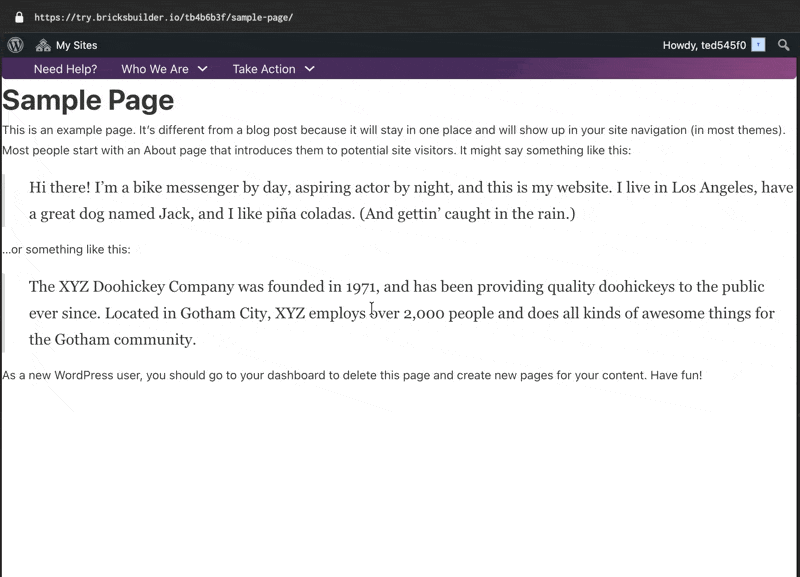800x577 pixels.
Task: Click the XYZ Doohickey Company quote block
Action: (400, 313)
